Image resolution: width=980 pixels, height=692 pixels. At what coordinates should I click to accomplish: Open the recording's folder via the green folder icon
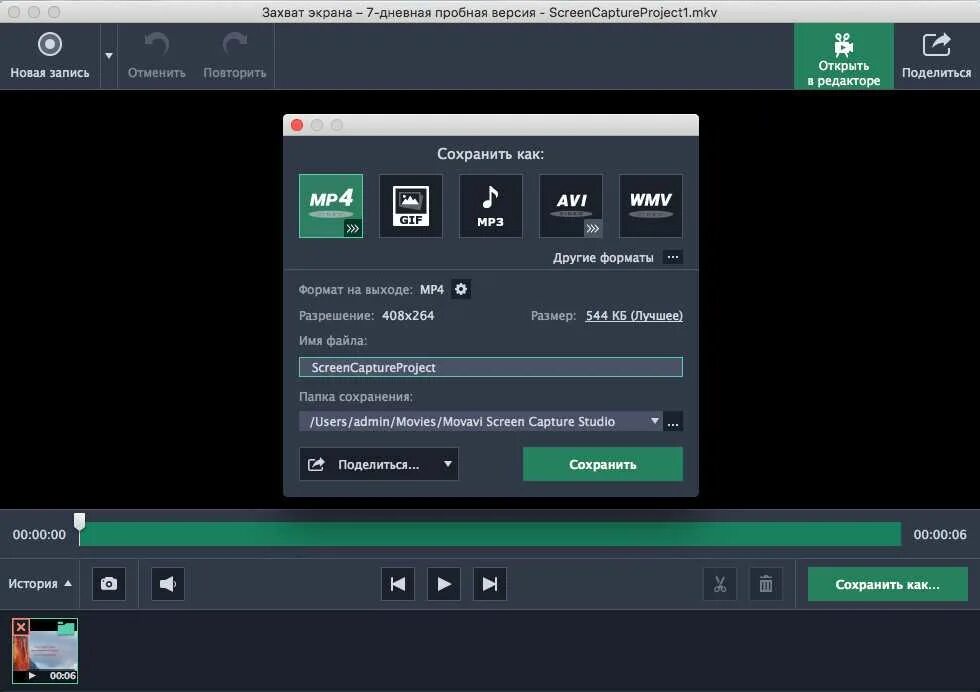click(66, 628)
